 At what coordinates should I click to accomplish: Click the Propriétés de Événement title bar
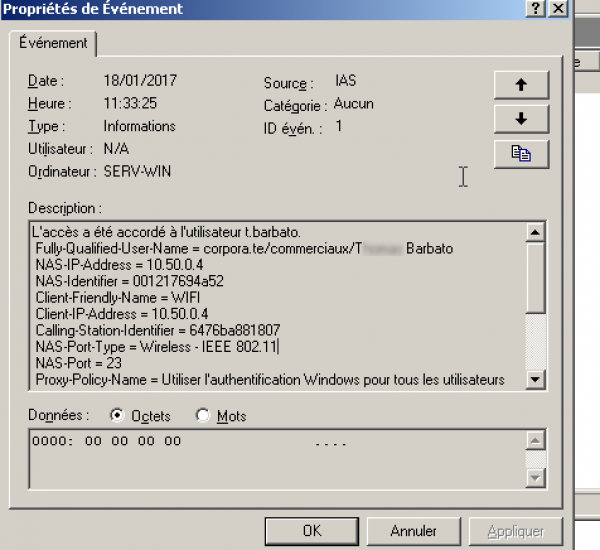point(250,8)
